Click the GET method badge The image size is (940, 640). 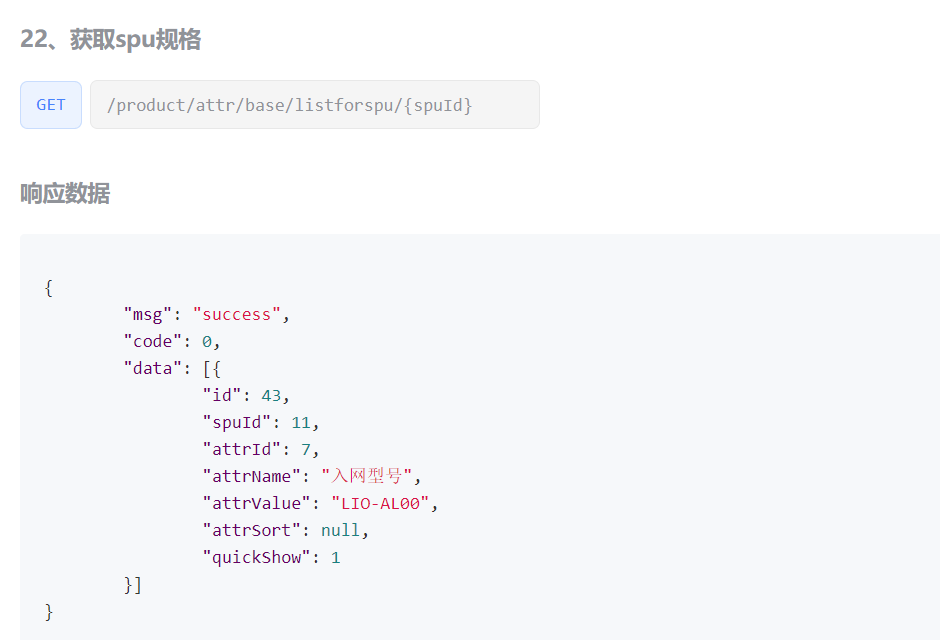pyautogui.click(x=51, y=105)
